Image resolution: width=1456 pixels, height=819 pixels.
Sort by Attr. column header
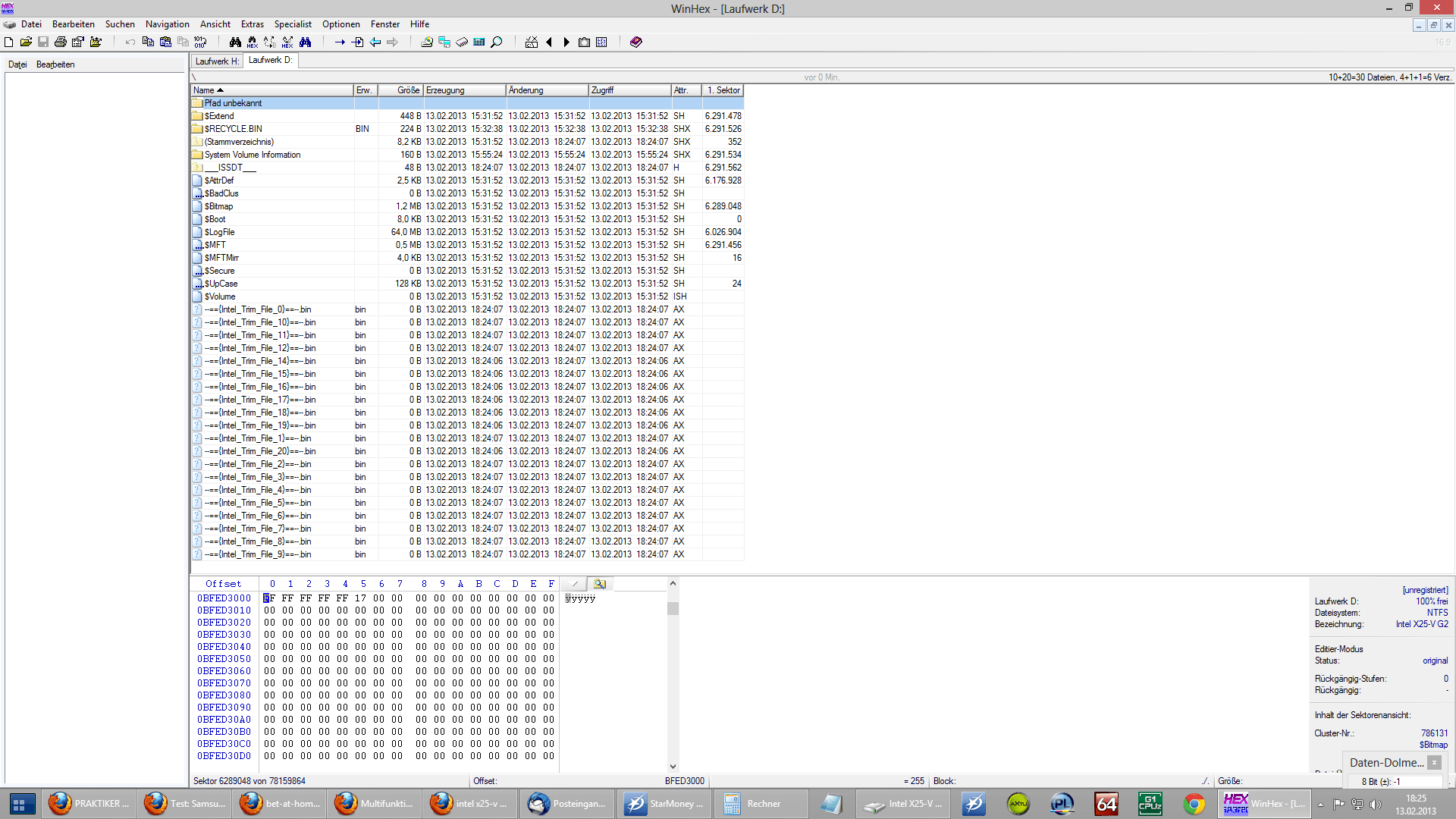pyautogui.click(x=686, y=90)
